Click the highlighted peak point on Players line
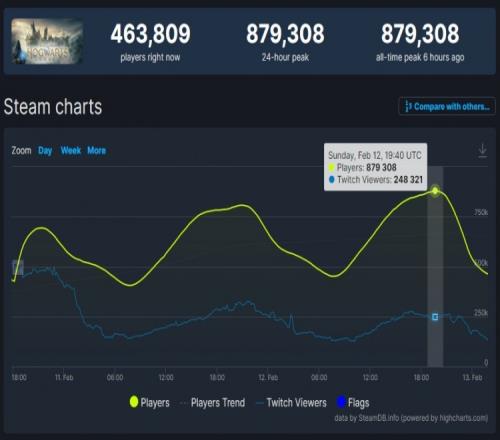This screenshot has width=500, height=440. 435,191
